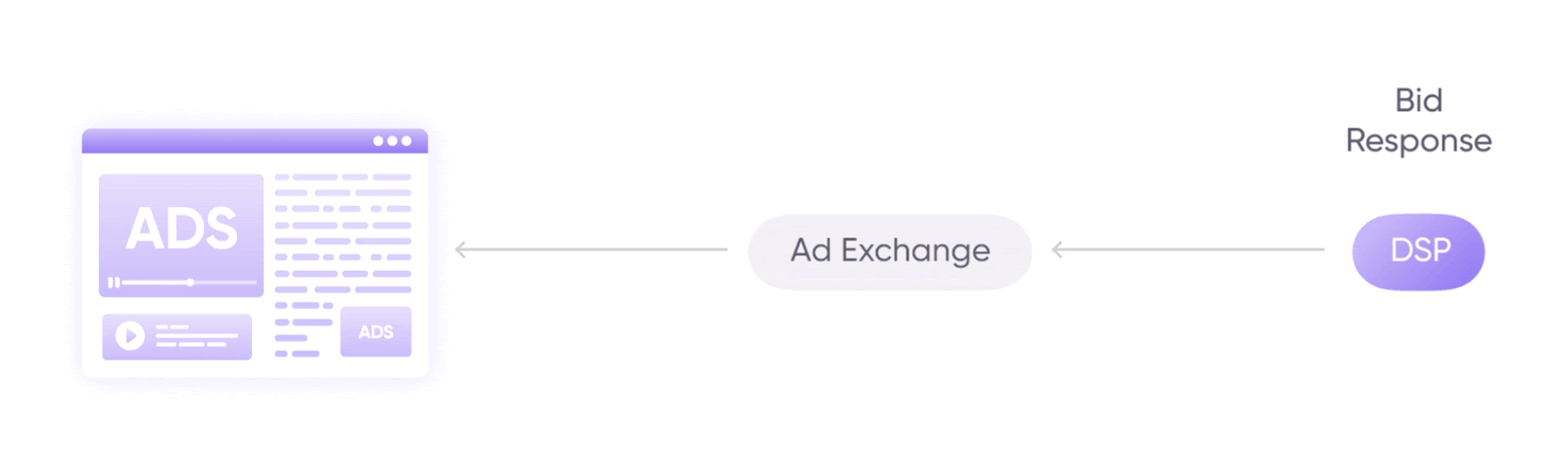
Task: Select the Ad Exchange pill
Action: 890,251
